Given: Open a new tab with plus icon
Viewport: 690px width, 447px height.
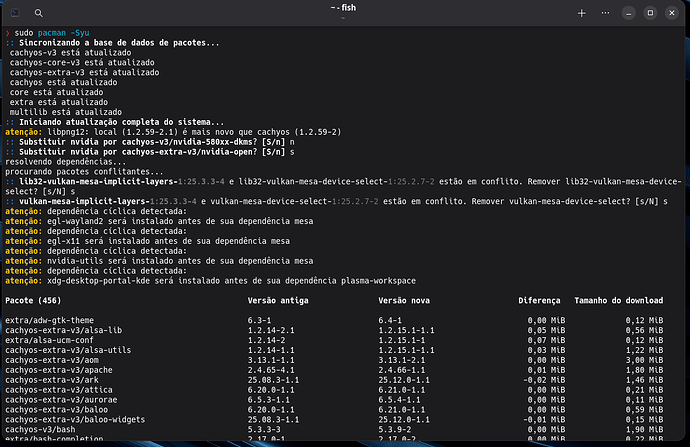Looking at the screenshot, I should (582, 13).
